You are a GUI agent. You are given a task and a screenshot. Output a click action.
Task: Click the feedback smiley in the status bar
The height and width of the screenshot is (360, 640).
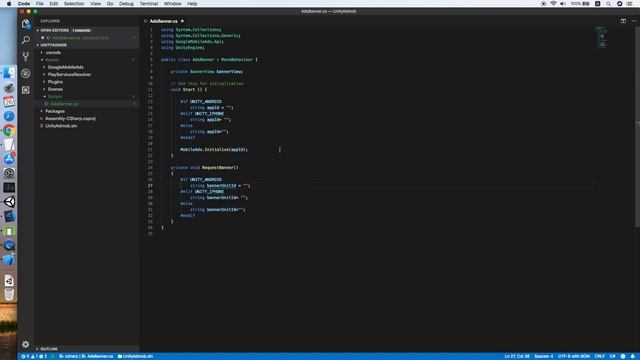(623, 356)
